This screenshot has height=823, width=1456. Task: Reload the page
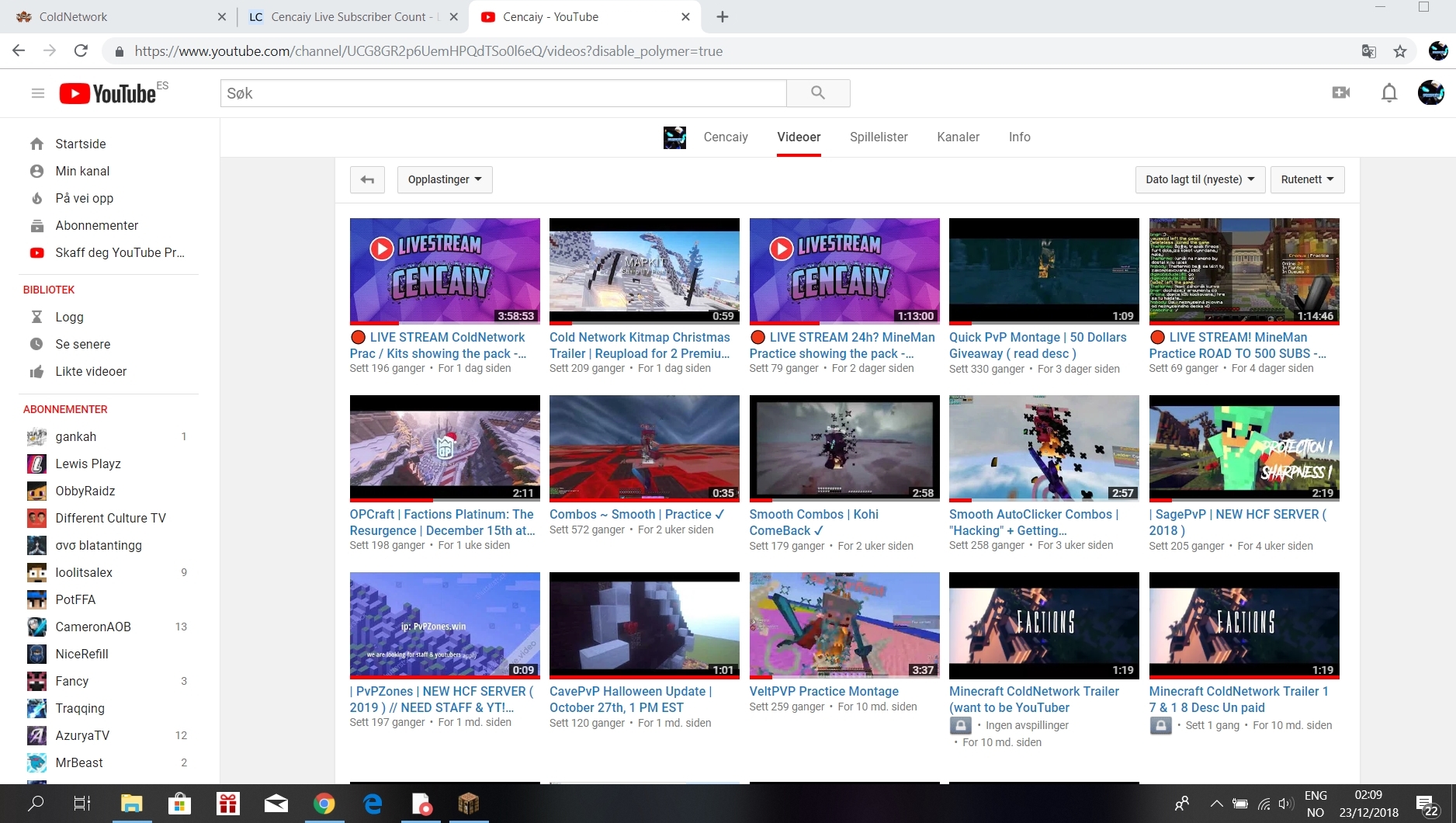81,51
